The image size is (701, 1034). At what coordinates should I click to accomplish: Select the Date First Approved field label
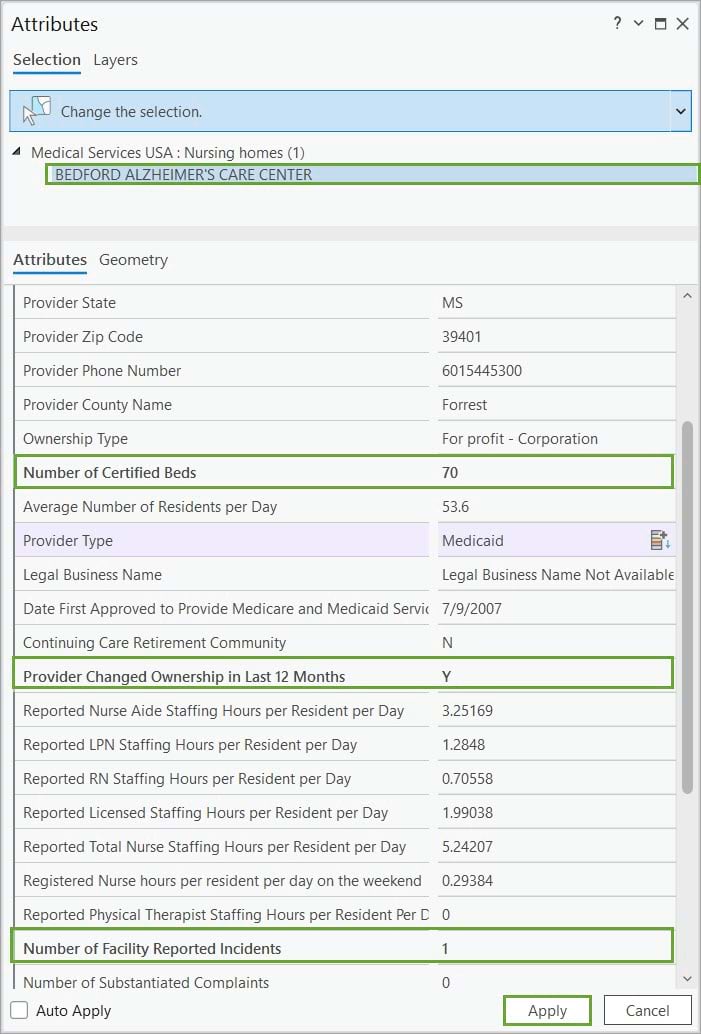226,609
